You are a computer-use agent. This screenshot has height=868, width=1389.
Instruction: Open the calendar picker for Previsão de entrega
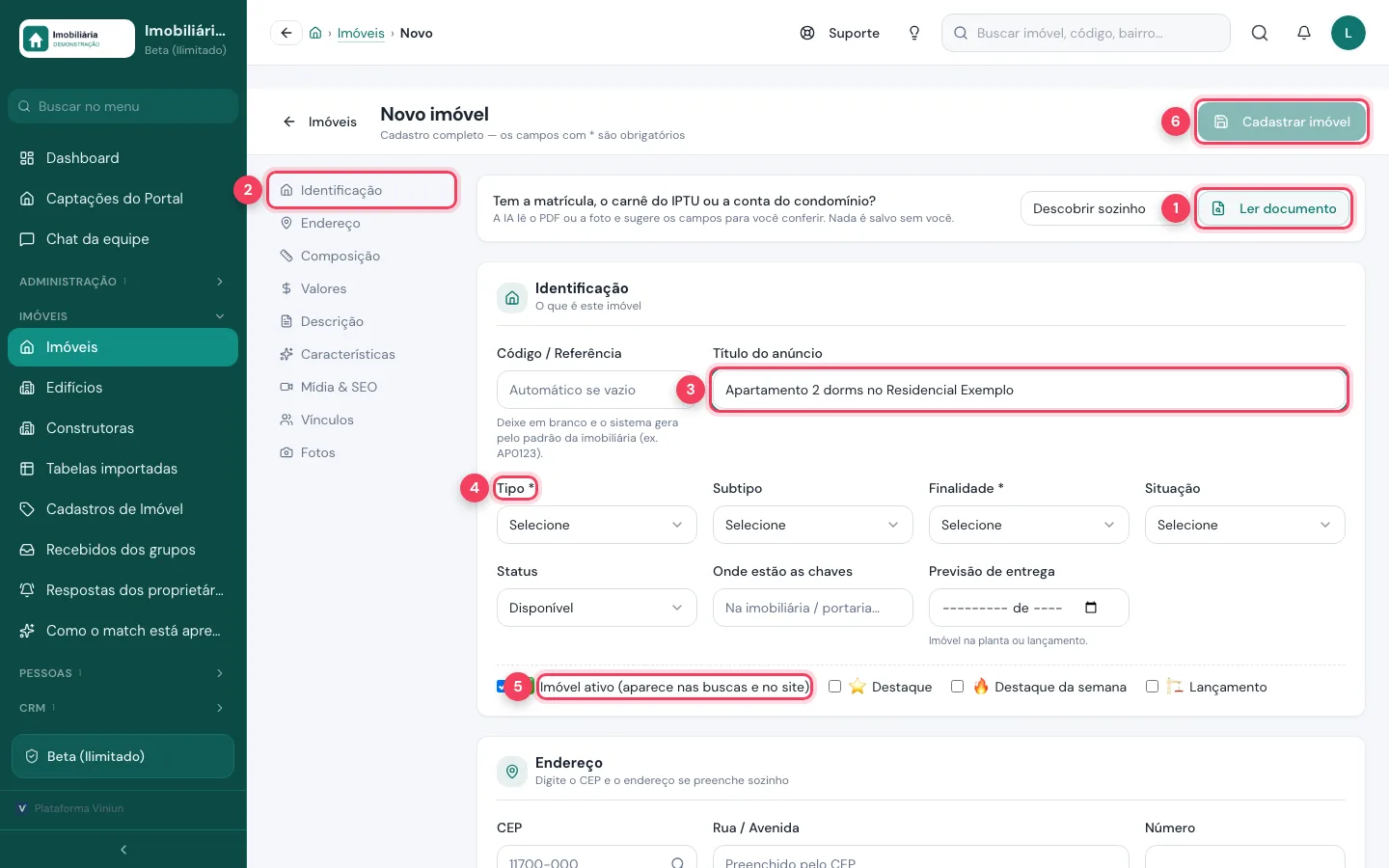point(1091,608)
